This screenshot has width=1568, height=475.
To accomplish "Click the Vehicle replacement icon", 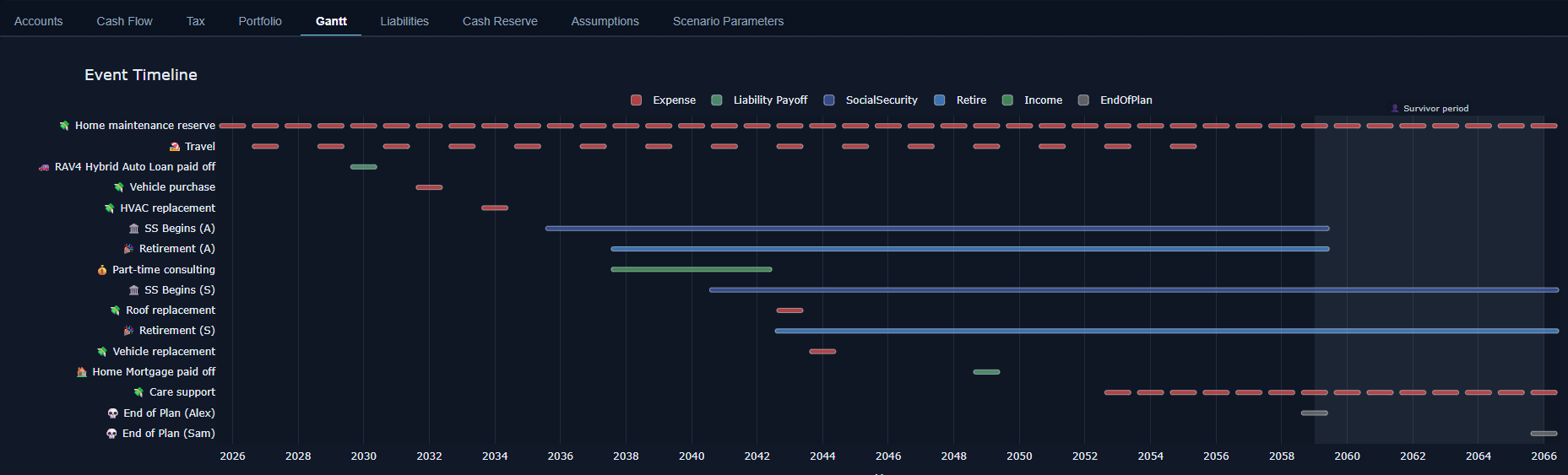I will point(102,352).
